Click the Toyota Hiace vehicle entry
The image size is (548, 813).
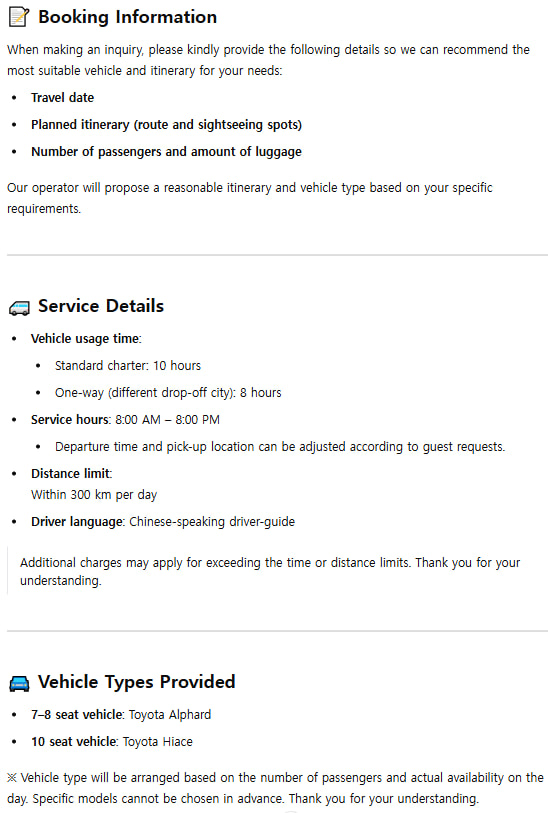pos(112,741)
